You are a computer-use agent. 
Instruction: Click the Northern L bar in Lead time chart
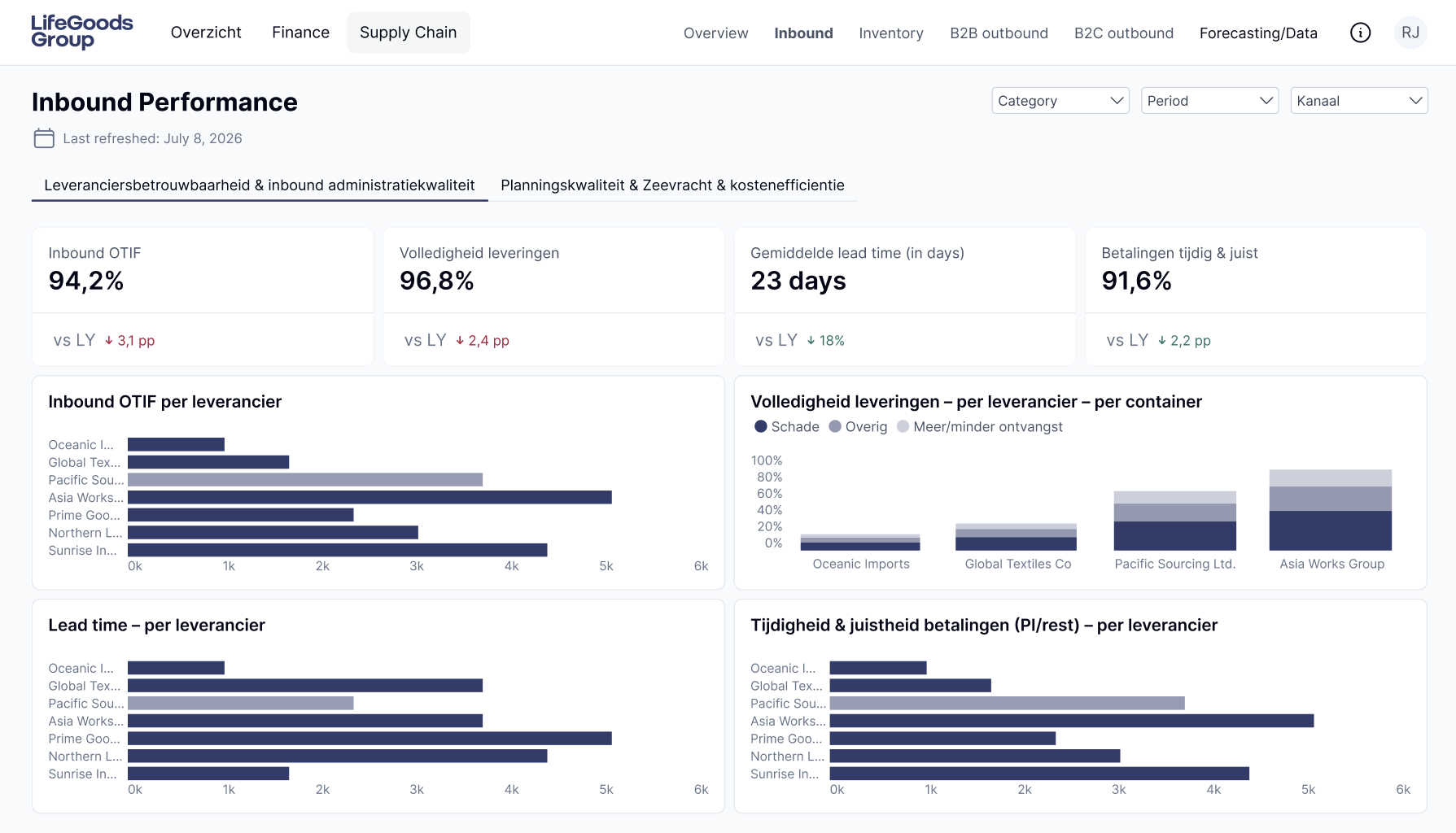pyautogui.click(x=338, y=756)
